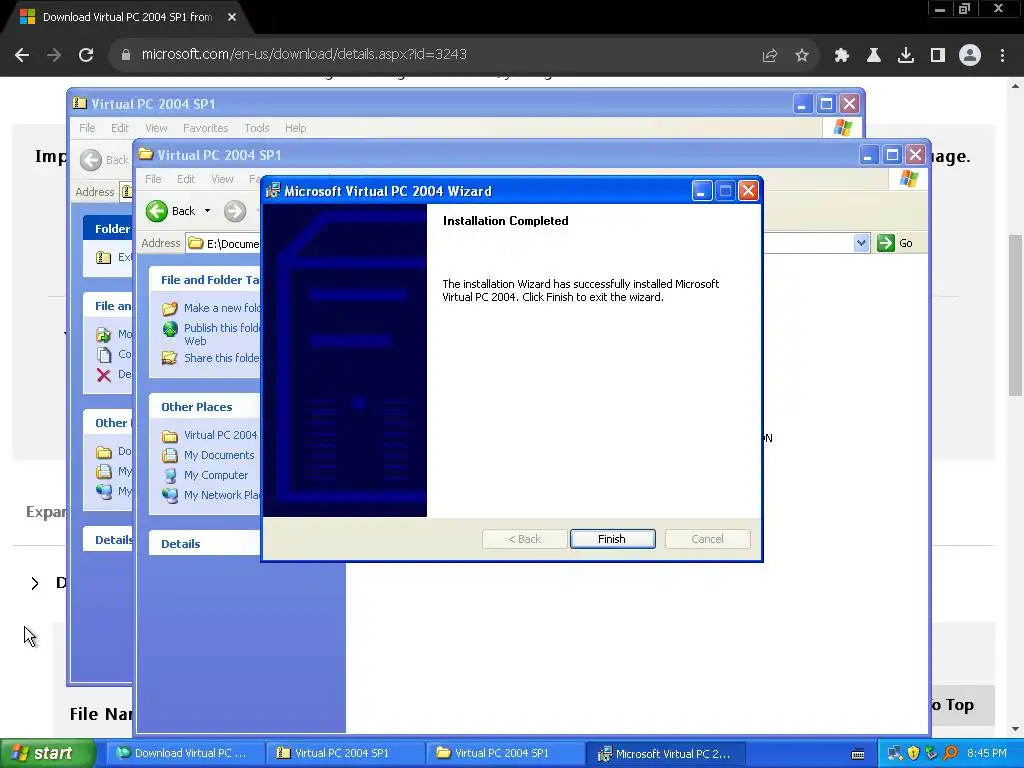
Task: Expand the chevron section on the webpage
Action: pyautogui.click(x=35, y=583)
